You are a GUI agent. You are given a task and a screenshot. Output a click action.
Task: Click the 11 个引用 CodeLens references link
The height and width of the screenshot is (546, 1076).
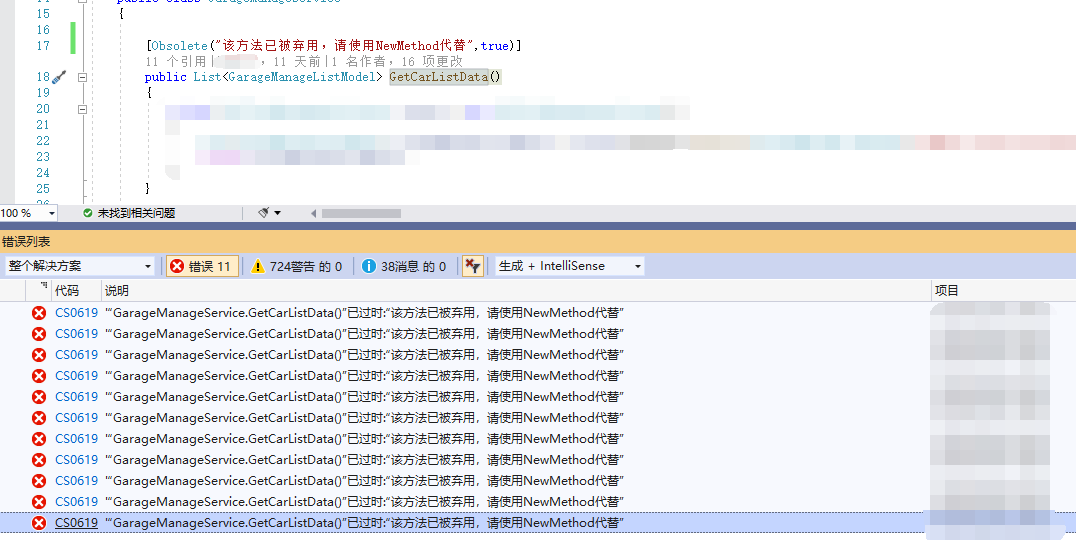pos(176,61)
